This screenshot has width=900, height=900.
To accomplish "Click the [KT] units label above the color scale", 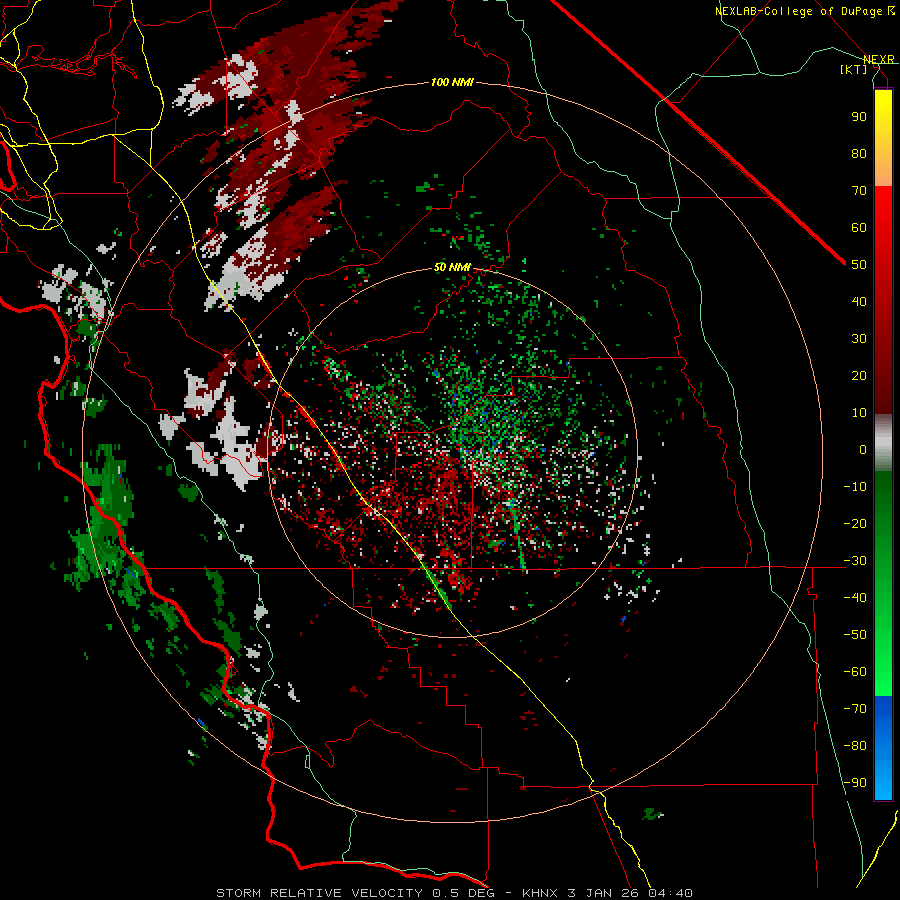I will (x=854, y=69).
